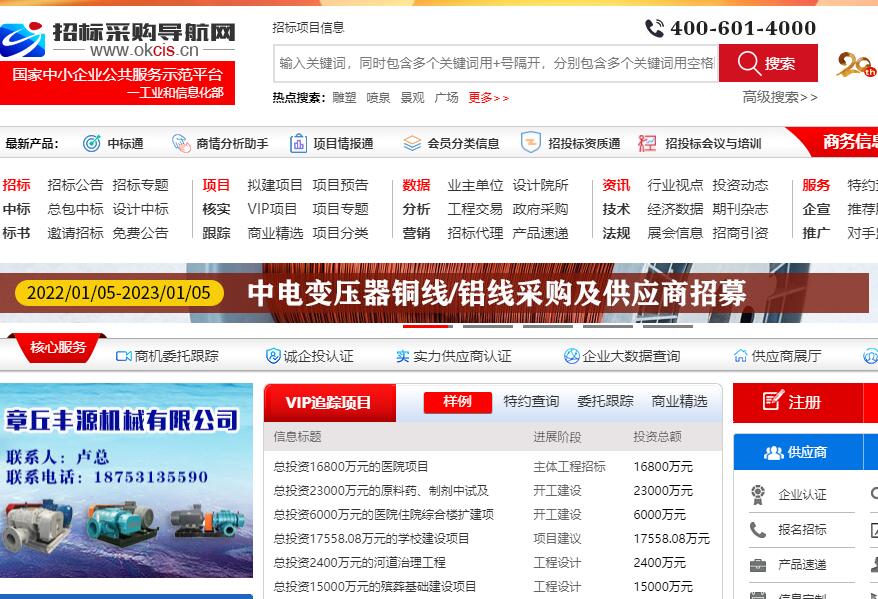Open 商情分析助手 via its icon
This screenshot has width=878, height=599.
point(181,143)
